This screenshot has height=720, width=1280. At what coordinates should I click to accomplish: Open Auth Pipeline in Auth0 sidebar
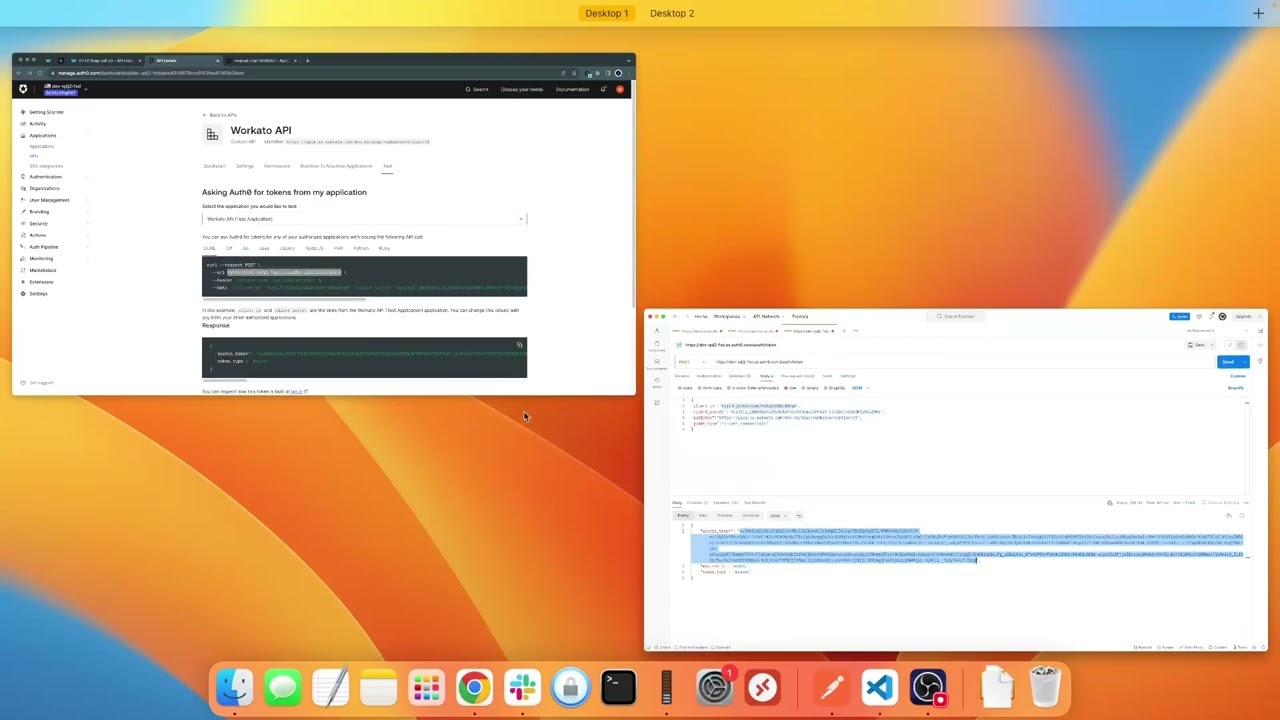pos(43,247)
